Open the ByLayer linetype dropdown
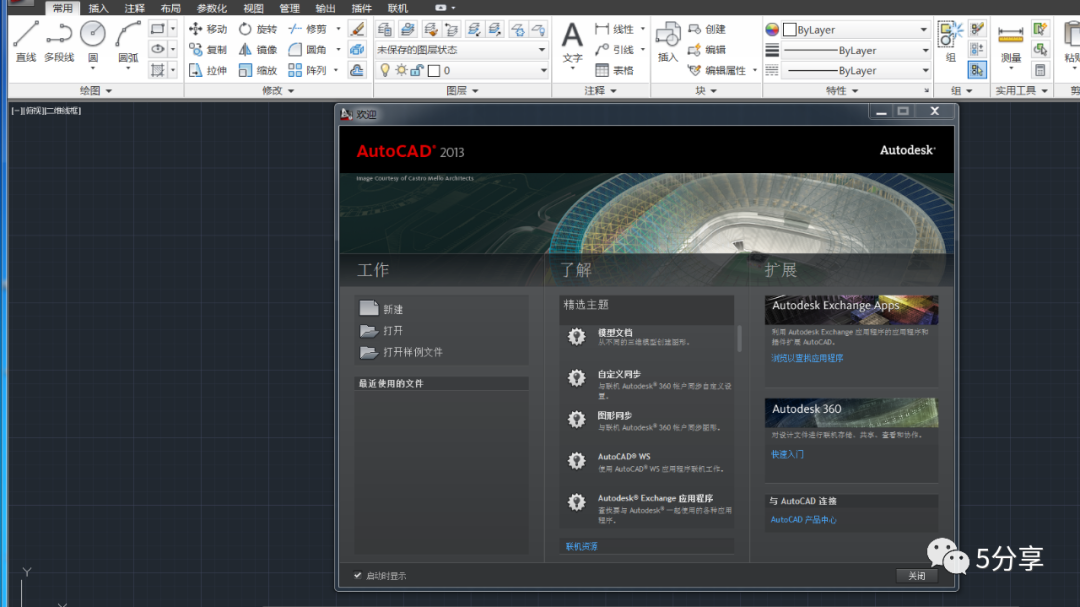The width and height of the screenshot is (1080, 607). 855,70
